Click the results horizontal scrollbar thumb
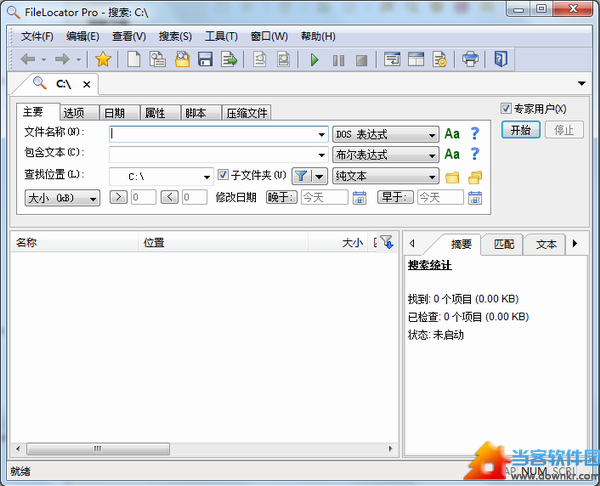The image size is (600, 486). point(98,448)
